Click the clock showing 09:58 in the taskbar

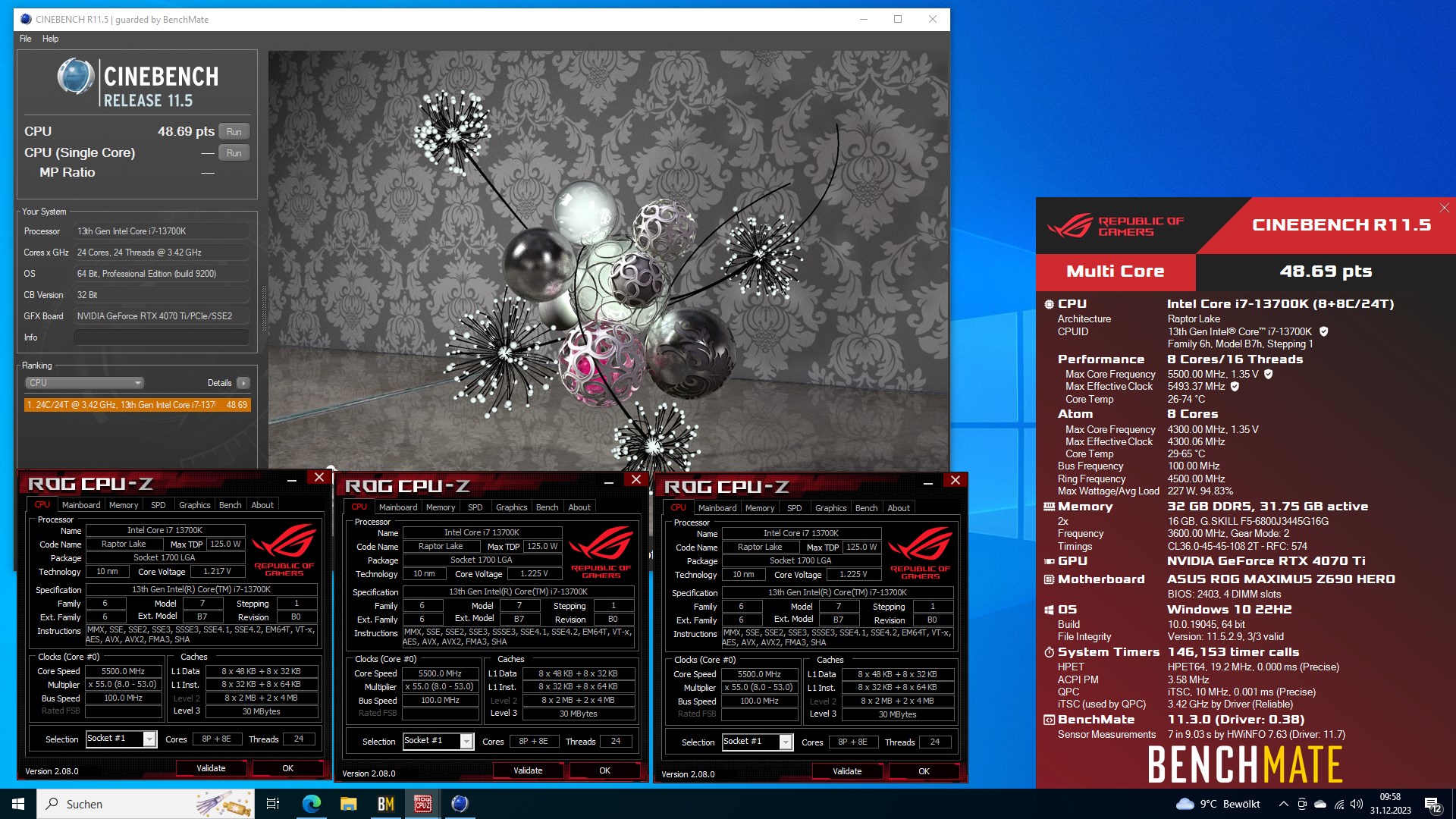(x=1390, y=797)
